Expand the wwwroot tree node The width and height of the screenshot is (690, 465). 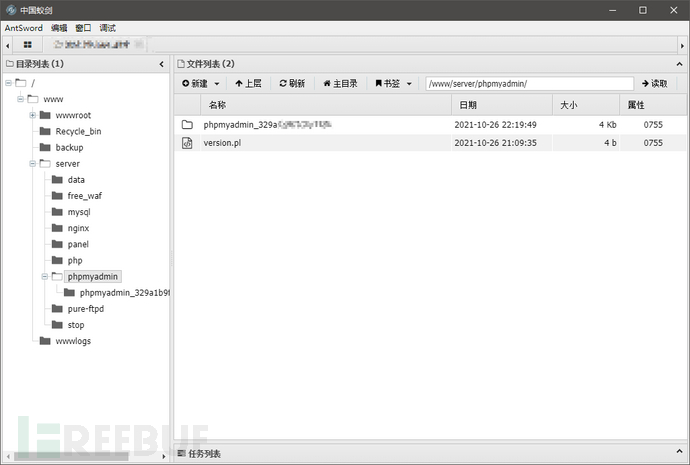[x=33, y=115]
